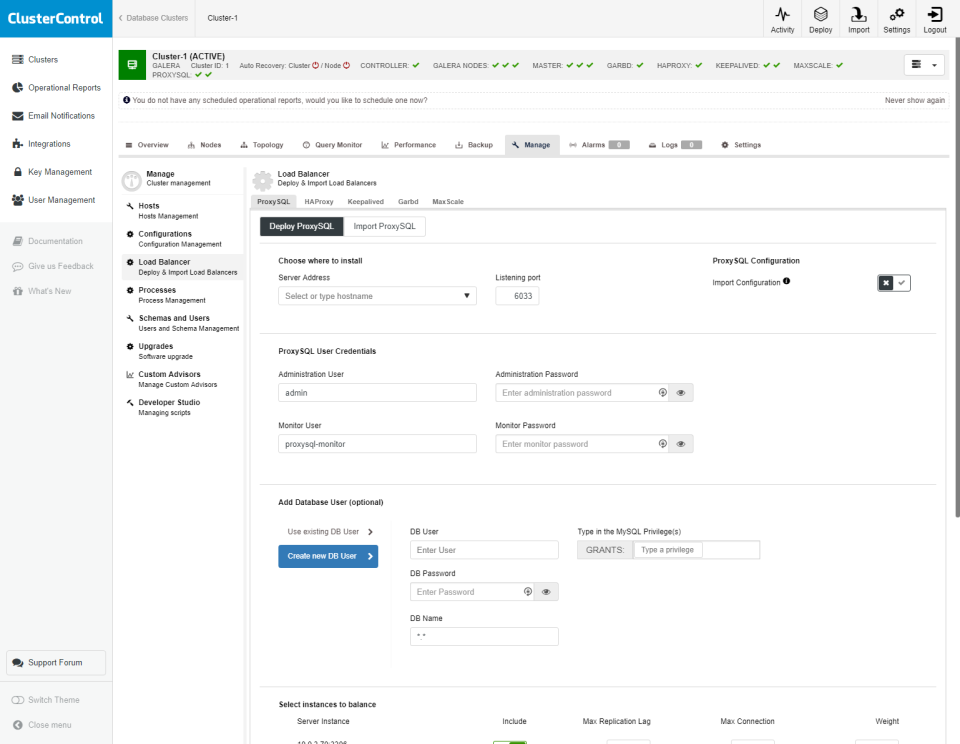Switch to the Nodes tab
The height and width of the screenshot is (744, 960).
click(x=204, y=145)
